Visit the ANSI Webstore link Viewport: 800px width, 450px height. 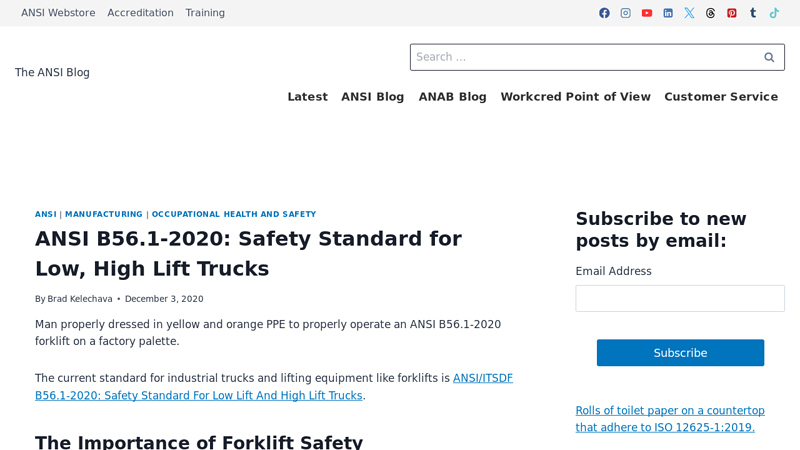pos(58,13)
